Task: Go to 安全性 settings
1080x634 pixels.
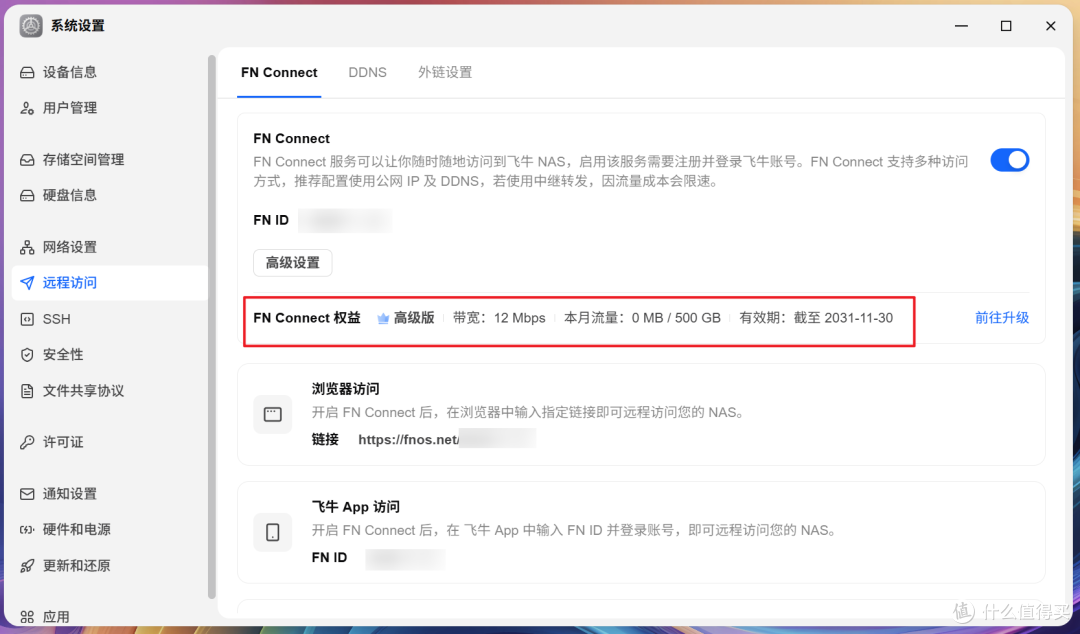Action: tap(110, 355)
